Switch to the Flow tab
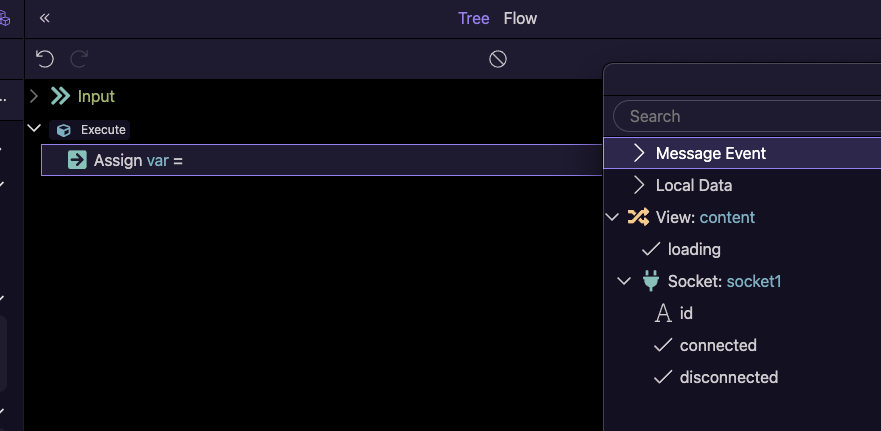Viewport: 881px width, 431px height. [520, 18]
